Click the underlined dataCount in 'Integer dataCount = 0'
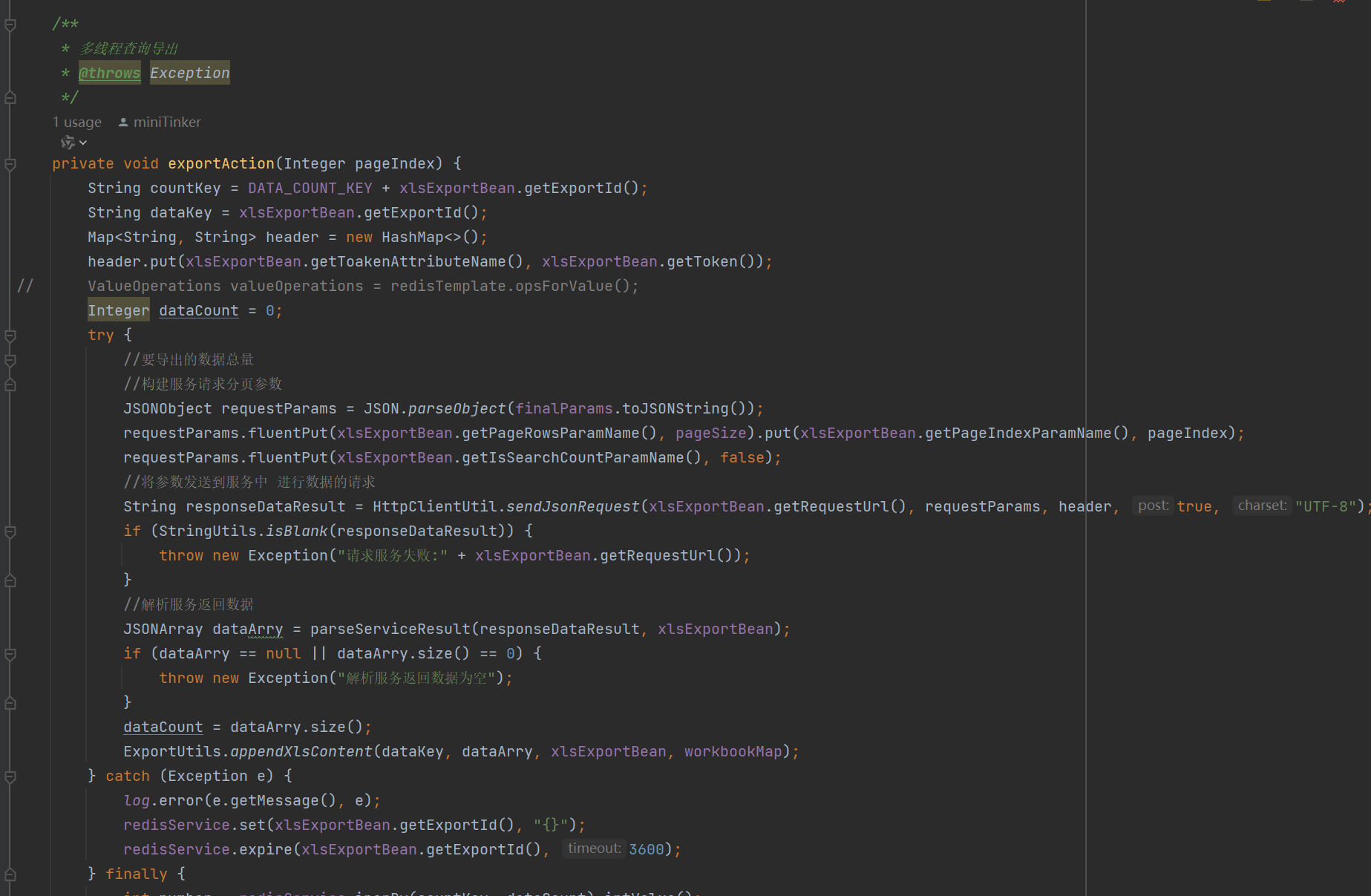 (x=199, y=310)
